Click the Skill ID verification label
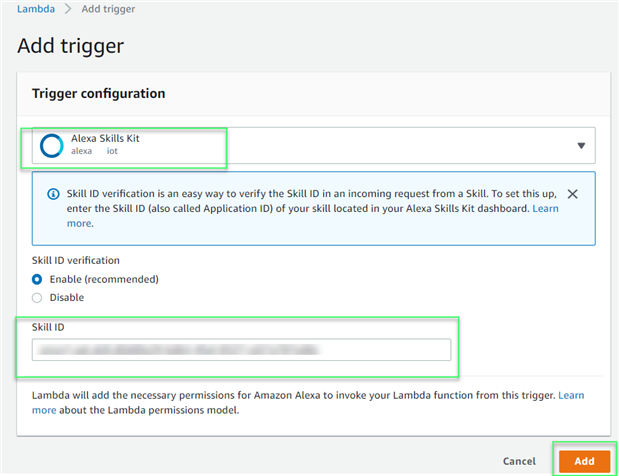This screenshot has height=476, width=619. pos(85,259)
